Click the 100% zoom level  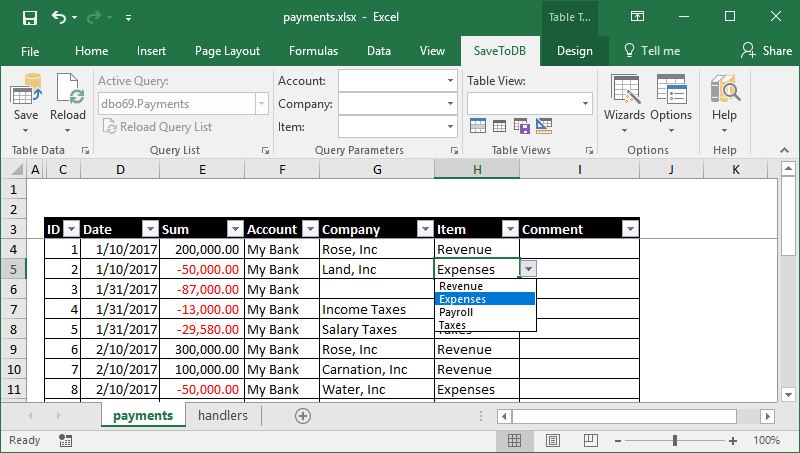766,440
